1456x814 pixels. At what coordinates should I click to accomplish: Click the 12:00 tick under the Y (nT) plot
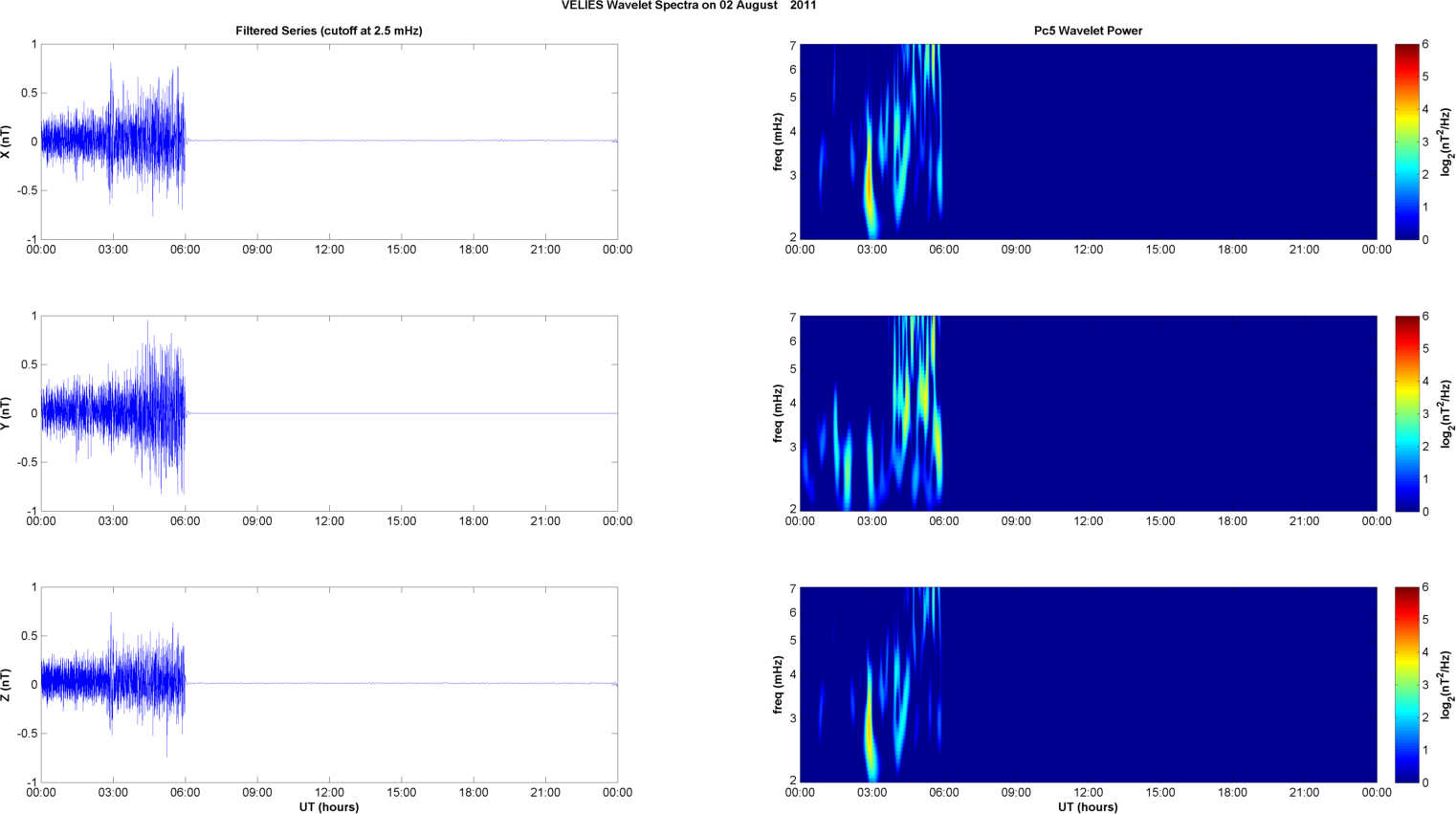pyautogui.click(x=329, y=521)
